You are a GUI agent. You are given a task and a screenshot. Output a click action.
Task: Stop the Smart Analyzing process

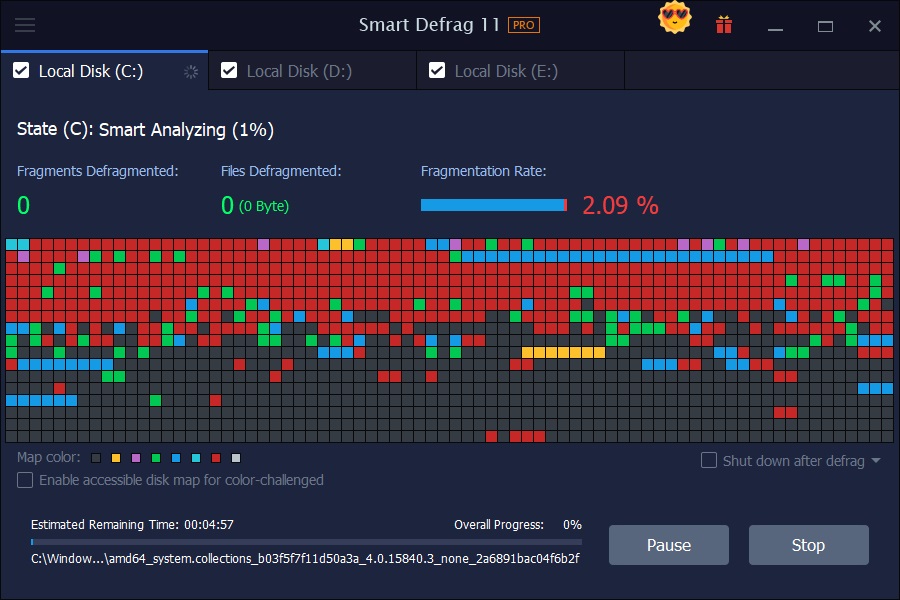point(808,545)
